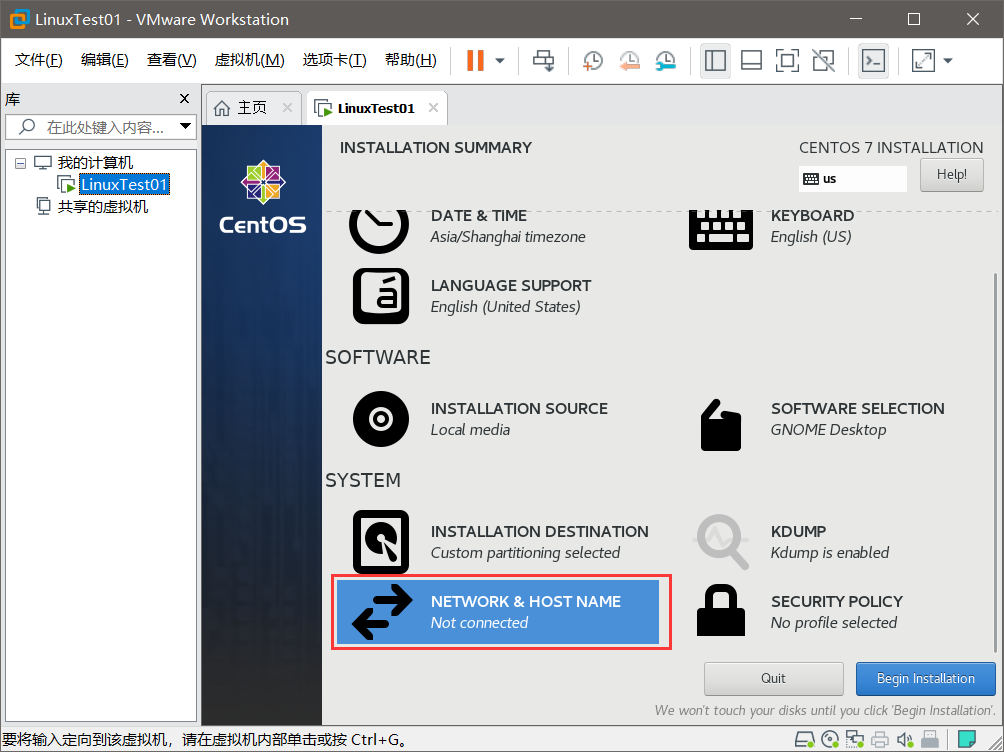Screen dimensions: 1004x752
Task: Click the message log note icon
Action: [966, 740]
